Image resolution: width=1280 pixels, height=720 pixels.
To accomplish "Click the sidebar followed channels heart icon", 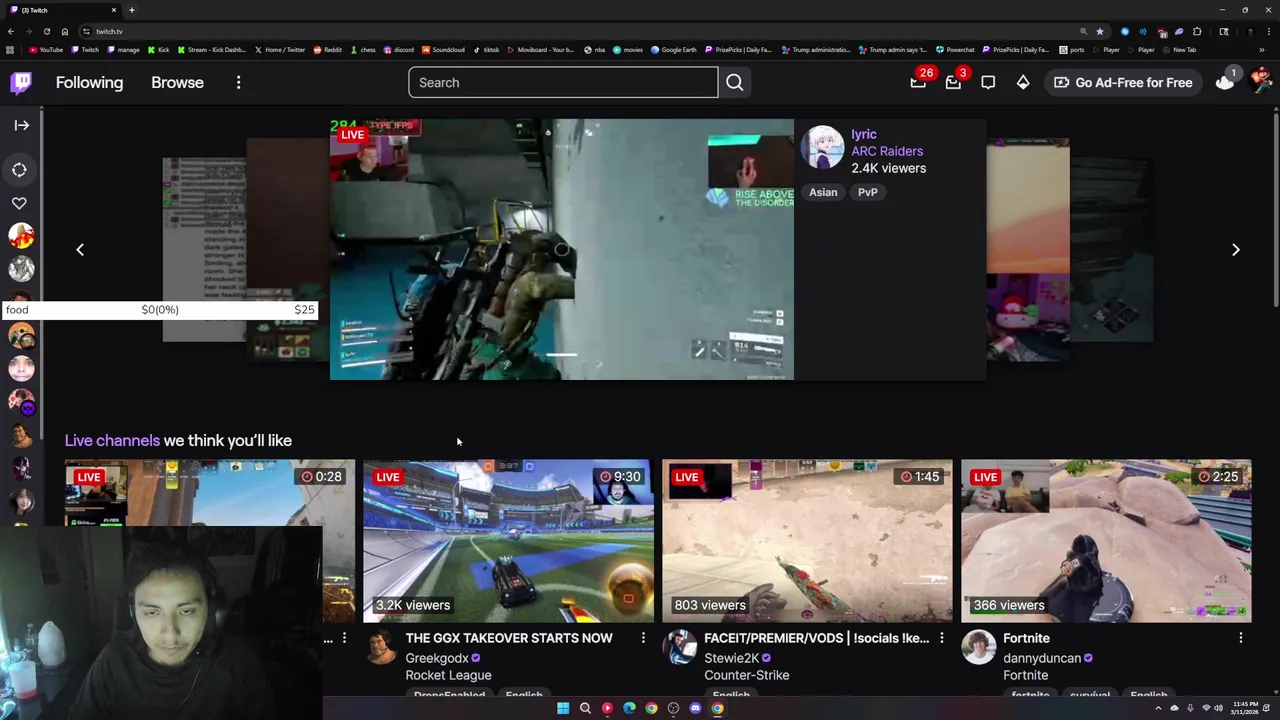I will point(19,203).
